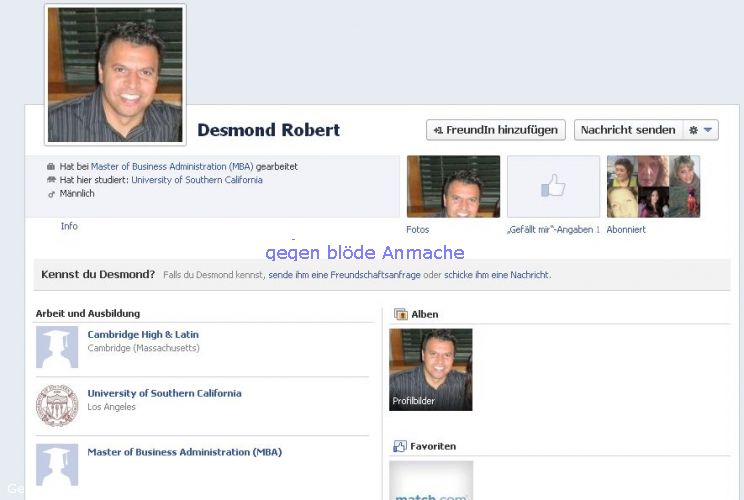Click the FreundIn hinzufügen button
The width and height of the screenshot is (744, 500).
pos(496,130)
